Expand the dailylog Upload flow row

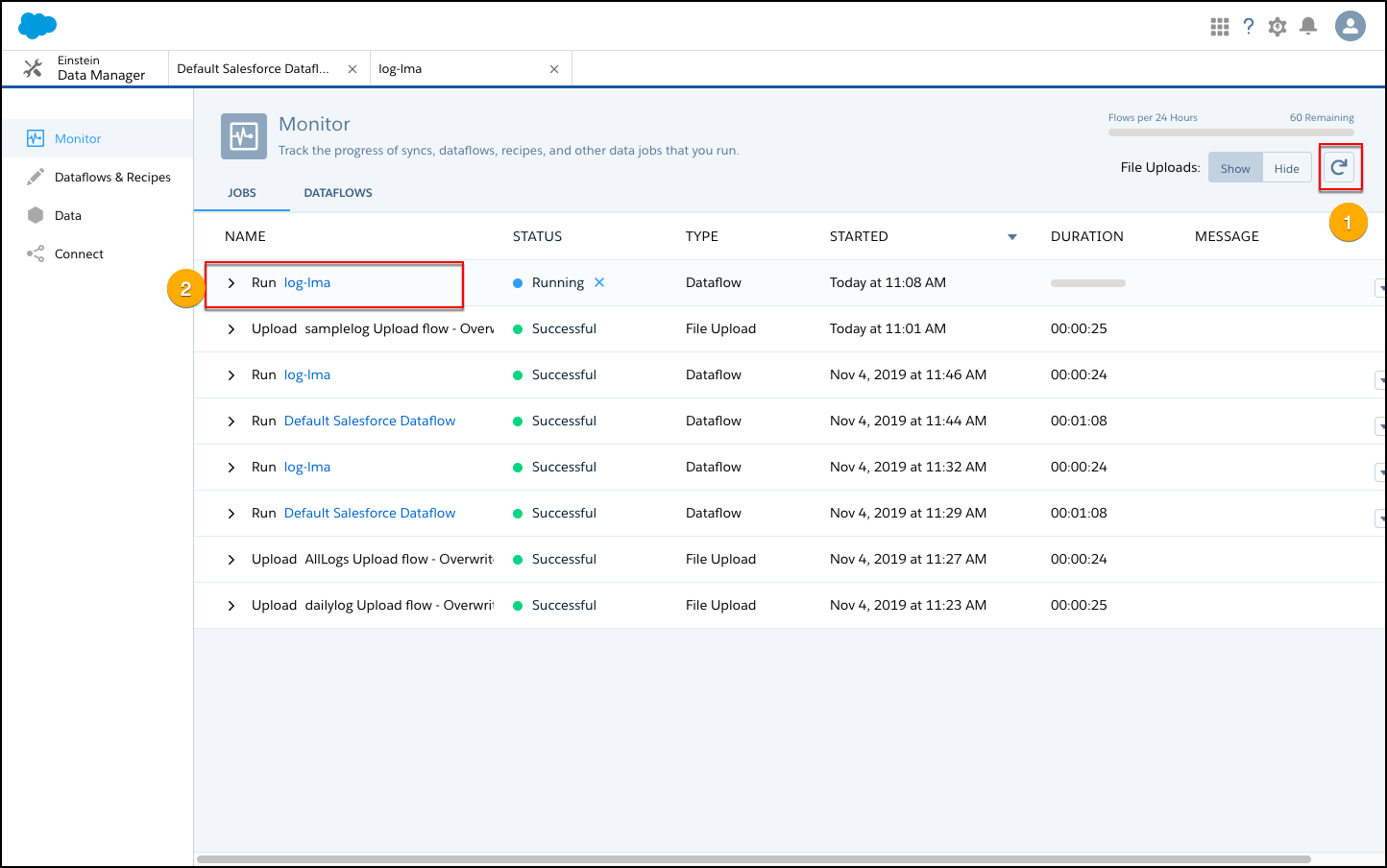pyautogui.click(x=231, y=606)
